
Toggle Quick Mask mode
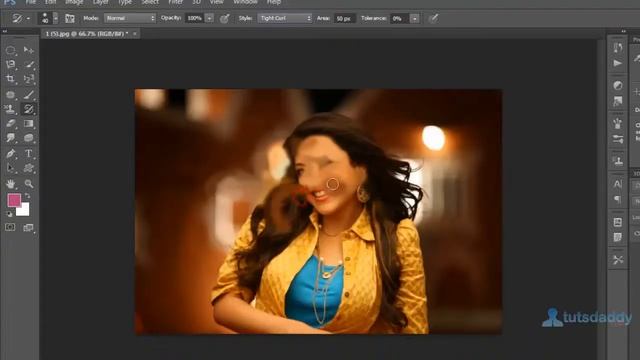[10, 227]
